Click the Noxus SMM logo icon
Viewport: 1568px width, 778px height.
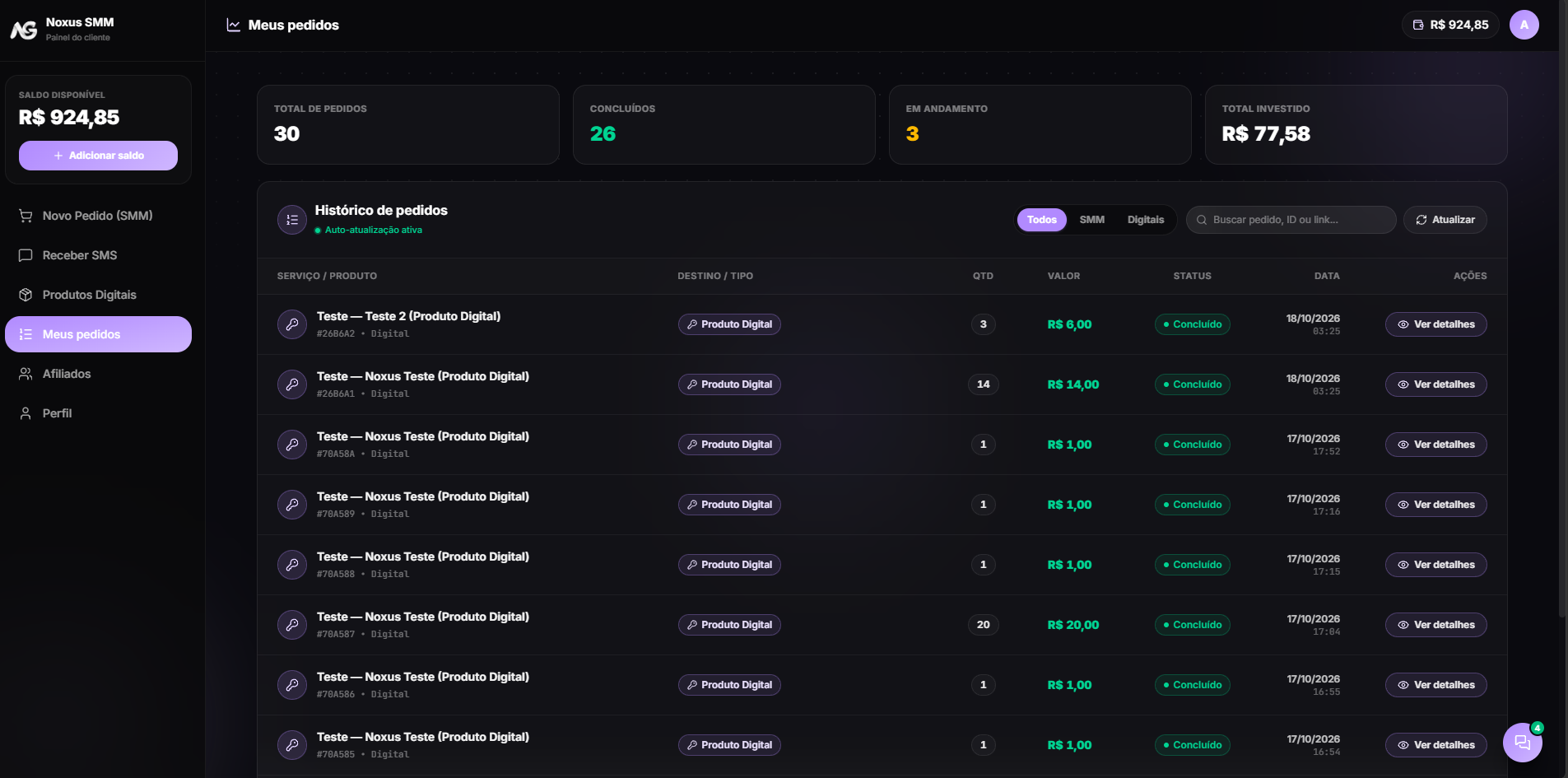(x=23, y=30)
